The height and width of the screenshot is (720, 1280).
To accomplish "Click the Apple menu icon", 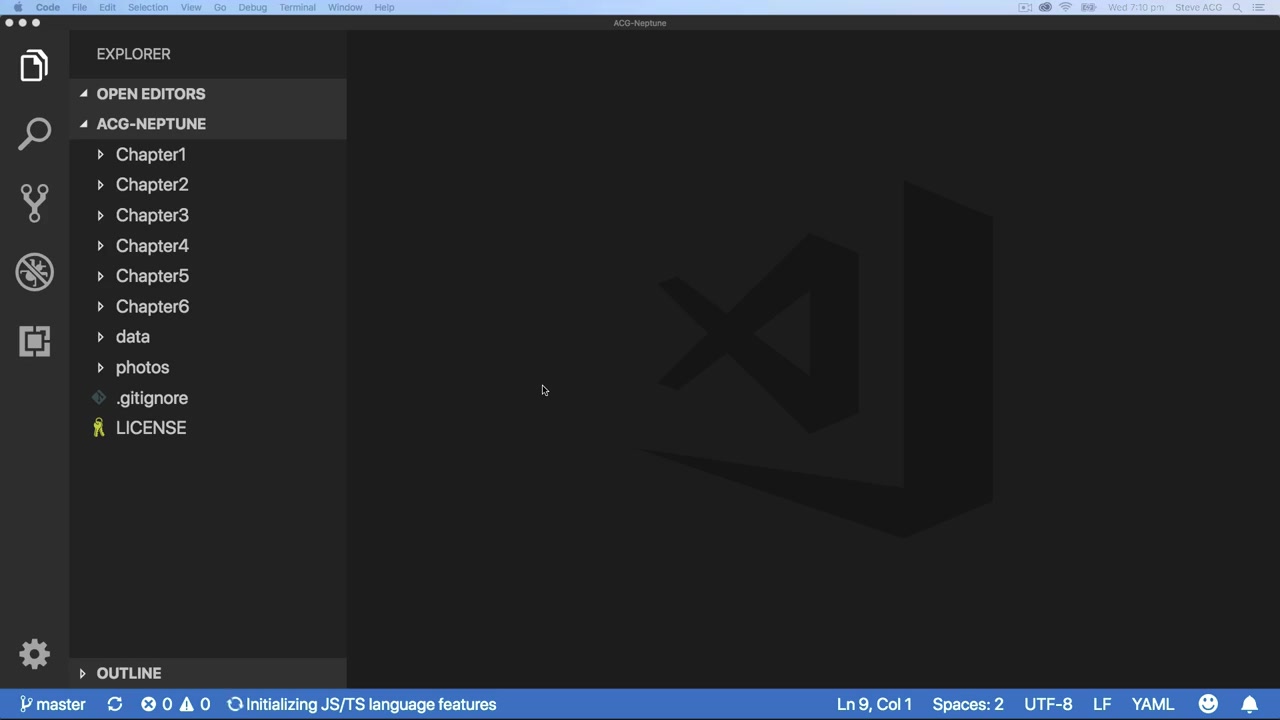I will tap(17, 7).
